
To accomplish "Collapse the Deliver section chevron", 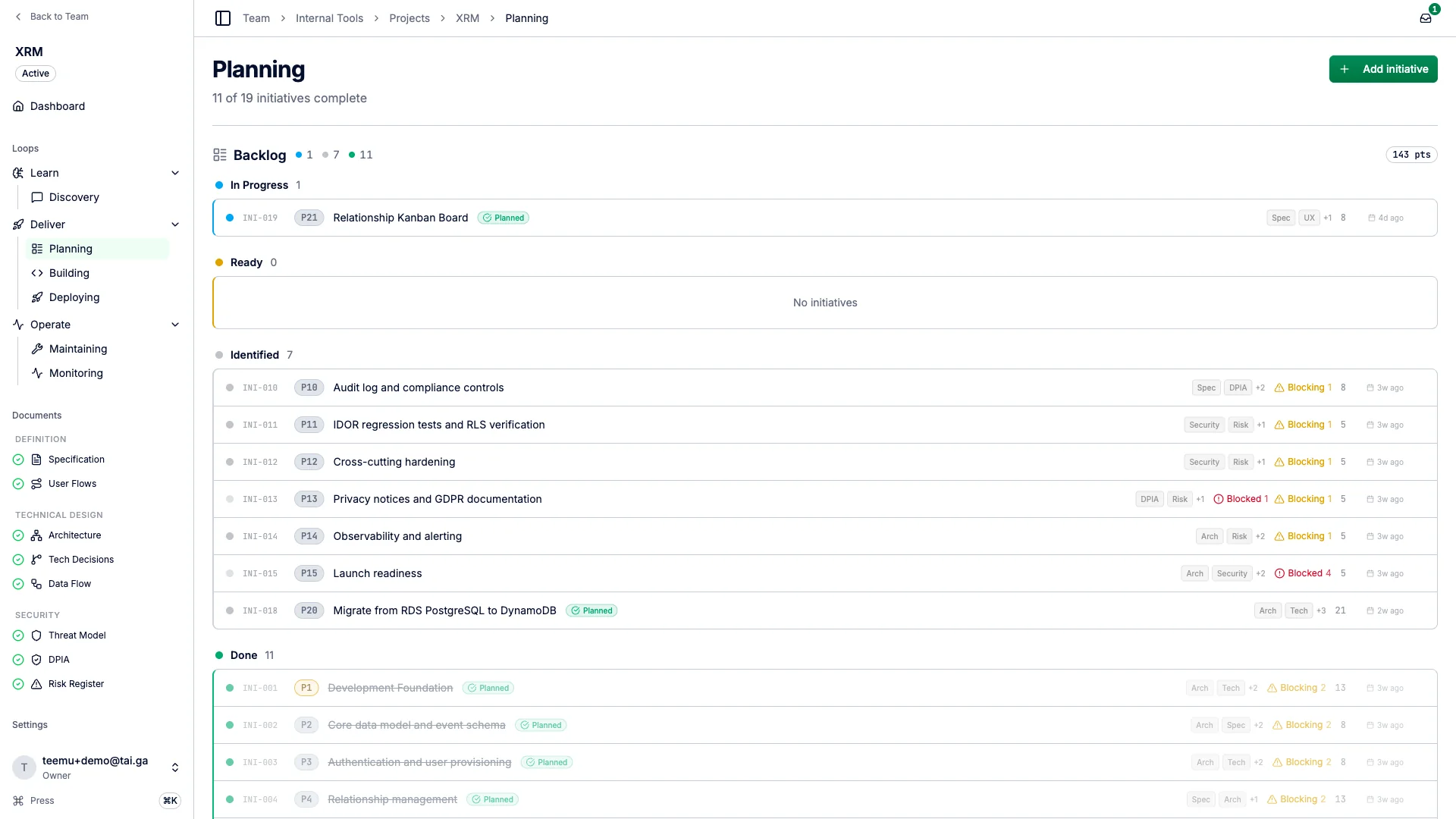I will pyautogui.click(x=175, y=224).
